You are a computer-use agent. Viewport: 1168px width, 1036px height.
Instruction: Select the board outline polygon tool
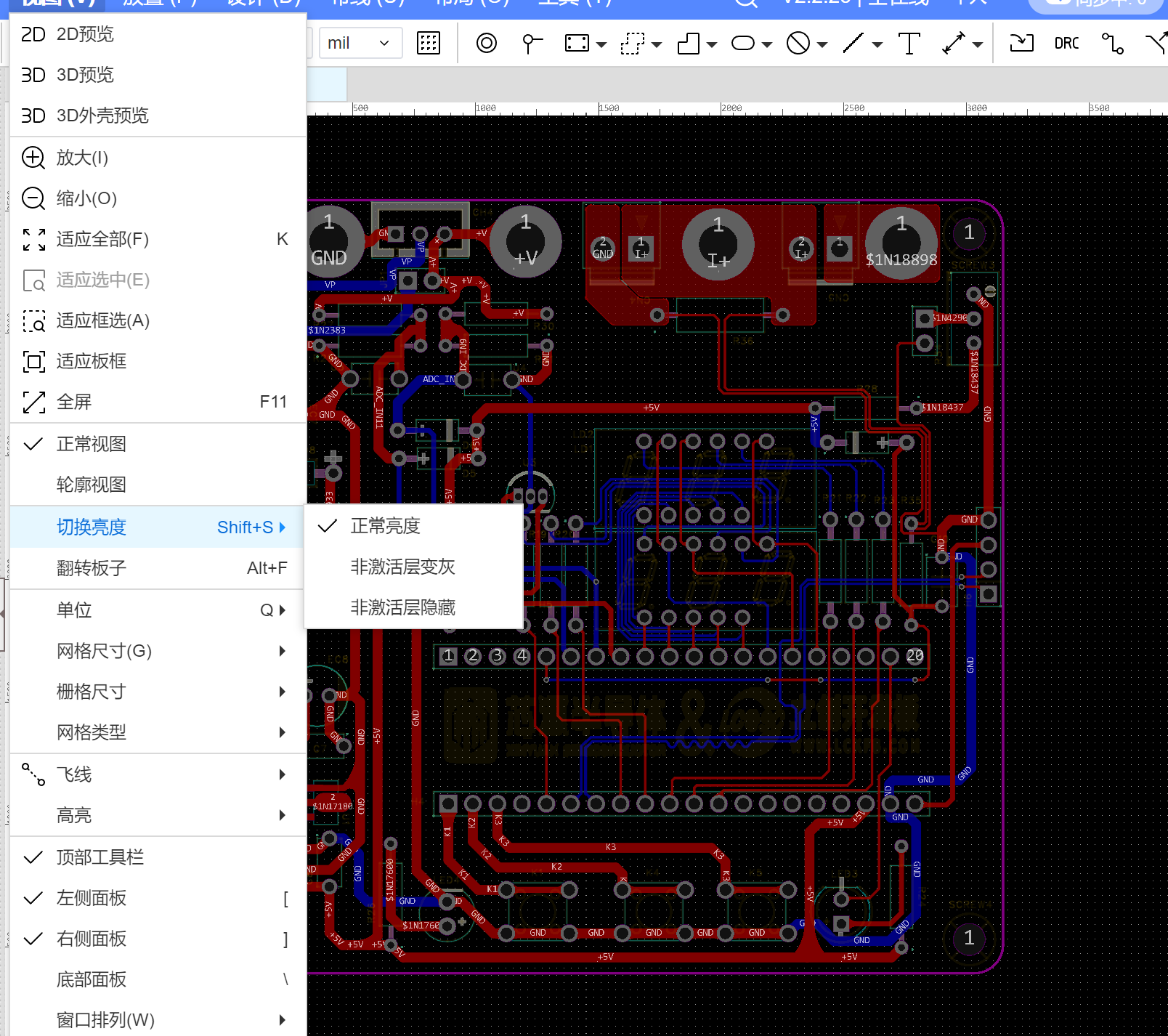(x=688, y=43)
